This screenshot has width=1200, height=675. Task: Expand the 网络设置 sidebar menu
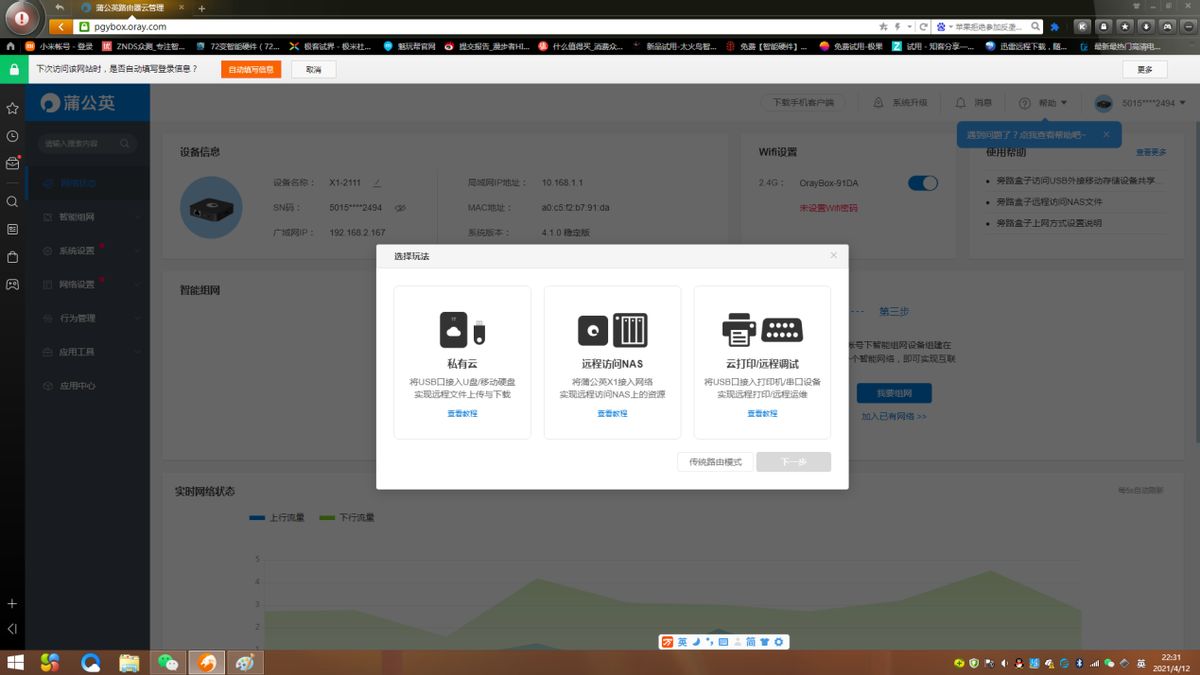(x=87, y=285)
